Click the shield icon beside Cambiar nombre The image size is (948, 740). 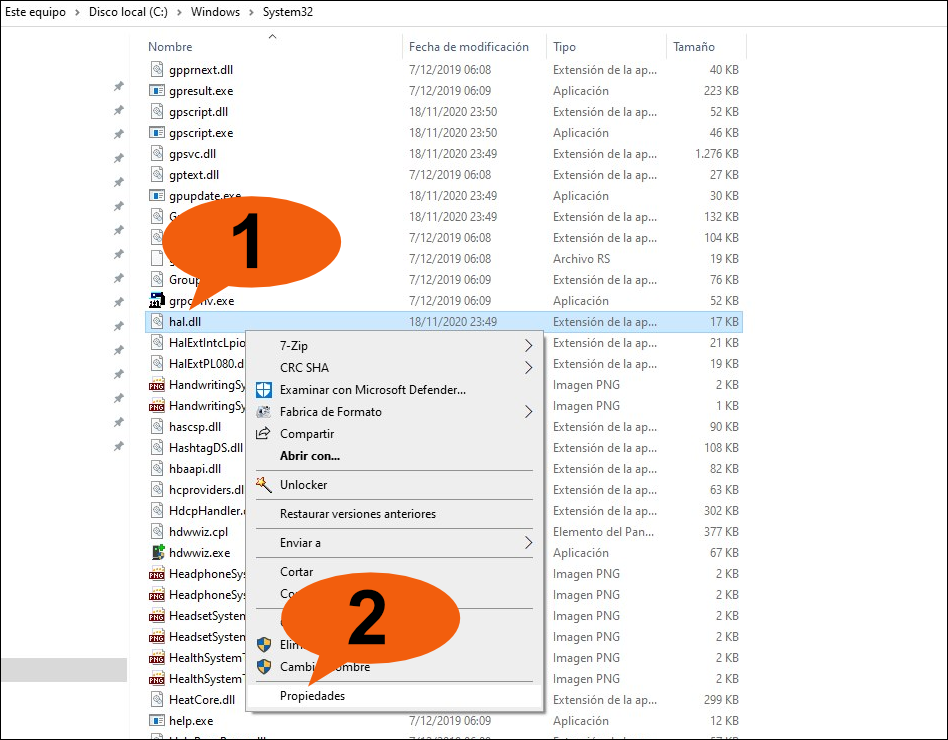[264, 667]
